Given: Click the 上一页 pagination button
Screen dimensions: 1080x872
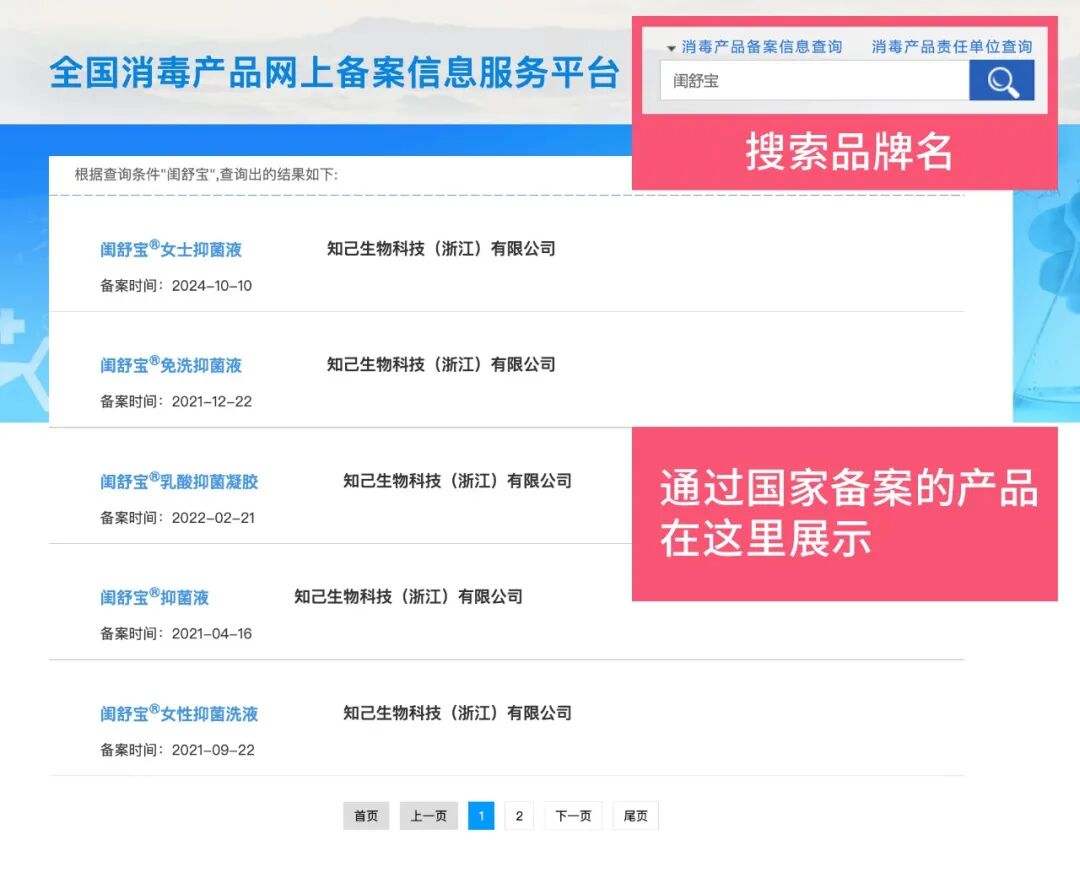Looking at the screenshot, I should (x=428, y=815).
